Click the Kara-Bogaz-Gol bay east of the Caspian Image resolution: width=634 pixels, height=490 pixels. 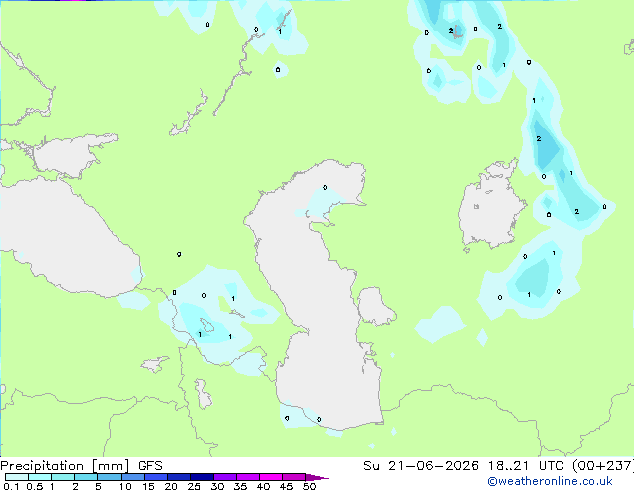click(375, 306)
